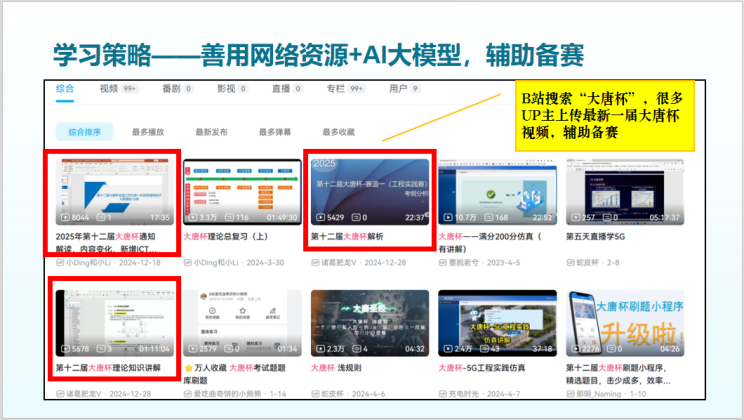This screenshot has height=420, width=744.
Task: Click the play count icon showing 5429
Action: tap(320, 217)
